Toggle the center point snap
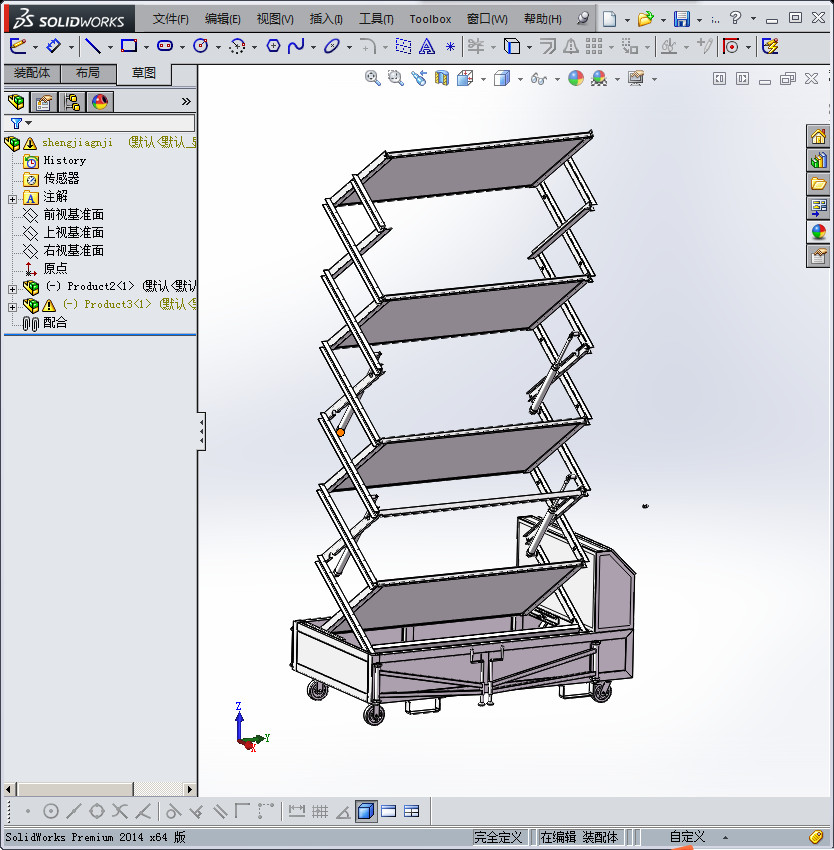834x850 pixels. (x=51, y=811)
